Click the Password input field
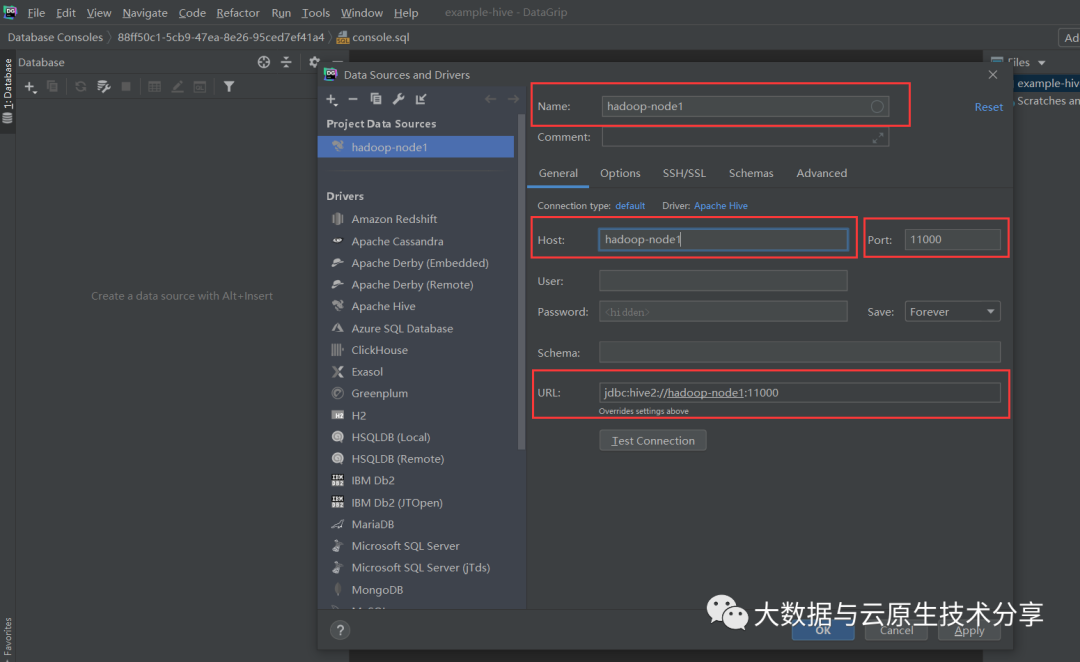 (723, 311)
